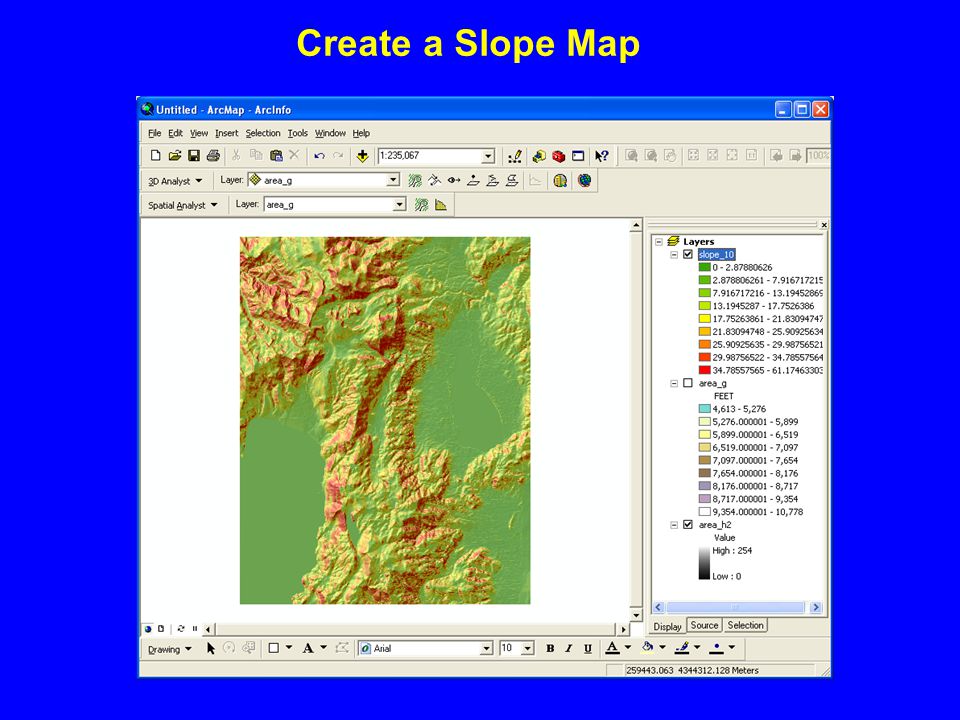Switch to the Source tab

point(704,625)
